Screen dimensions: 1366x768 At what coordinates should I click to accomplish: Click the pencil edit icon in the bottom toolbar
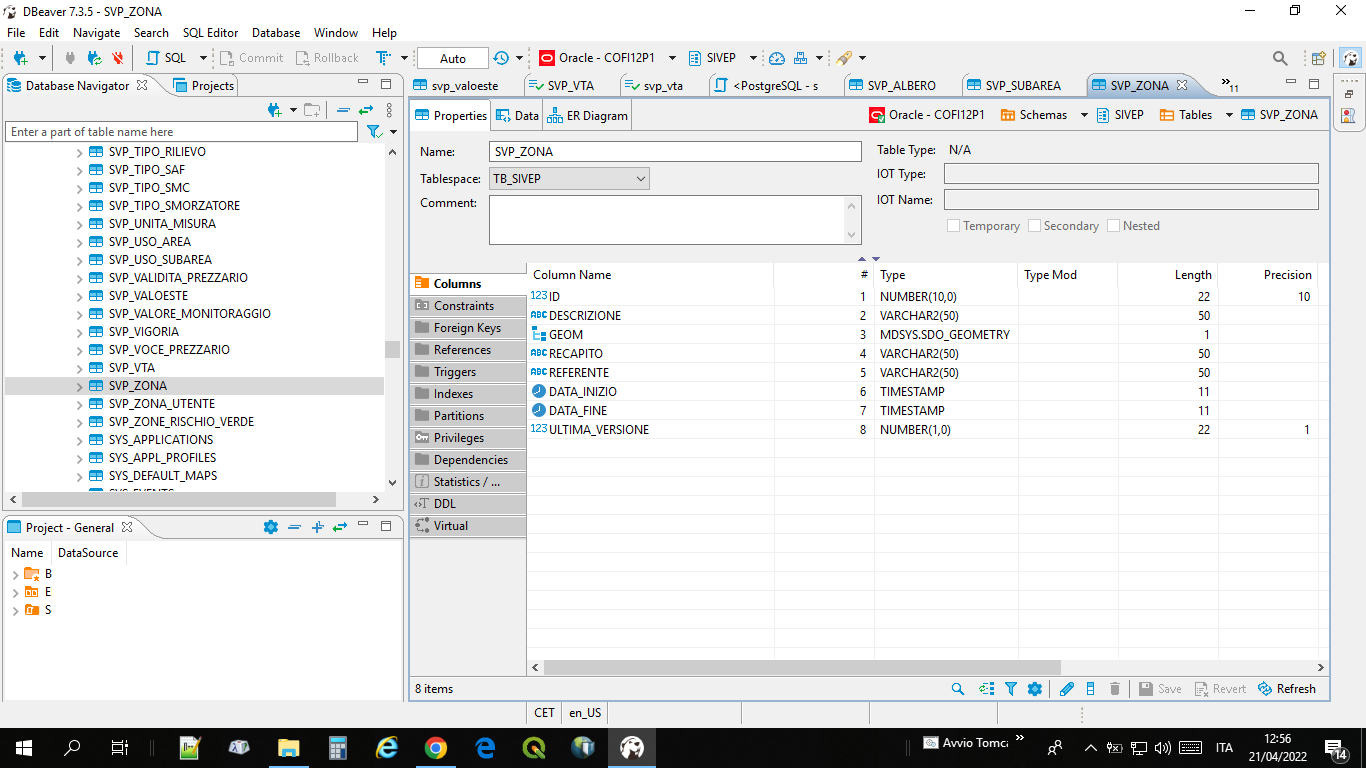pyautogui.click(x=1067, y=688)
